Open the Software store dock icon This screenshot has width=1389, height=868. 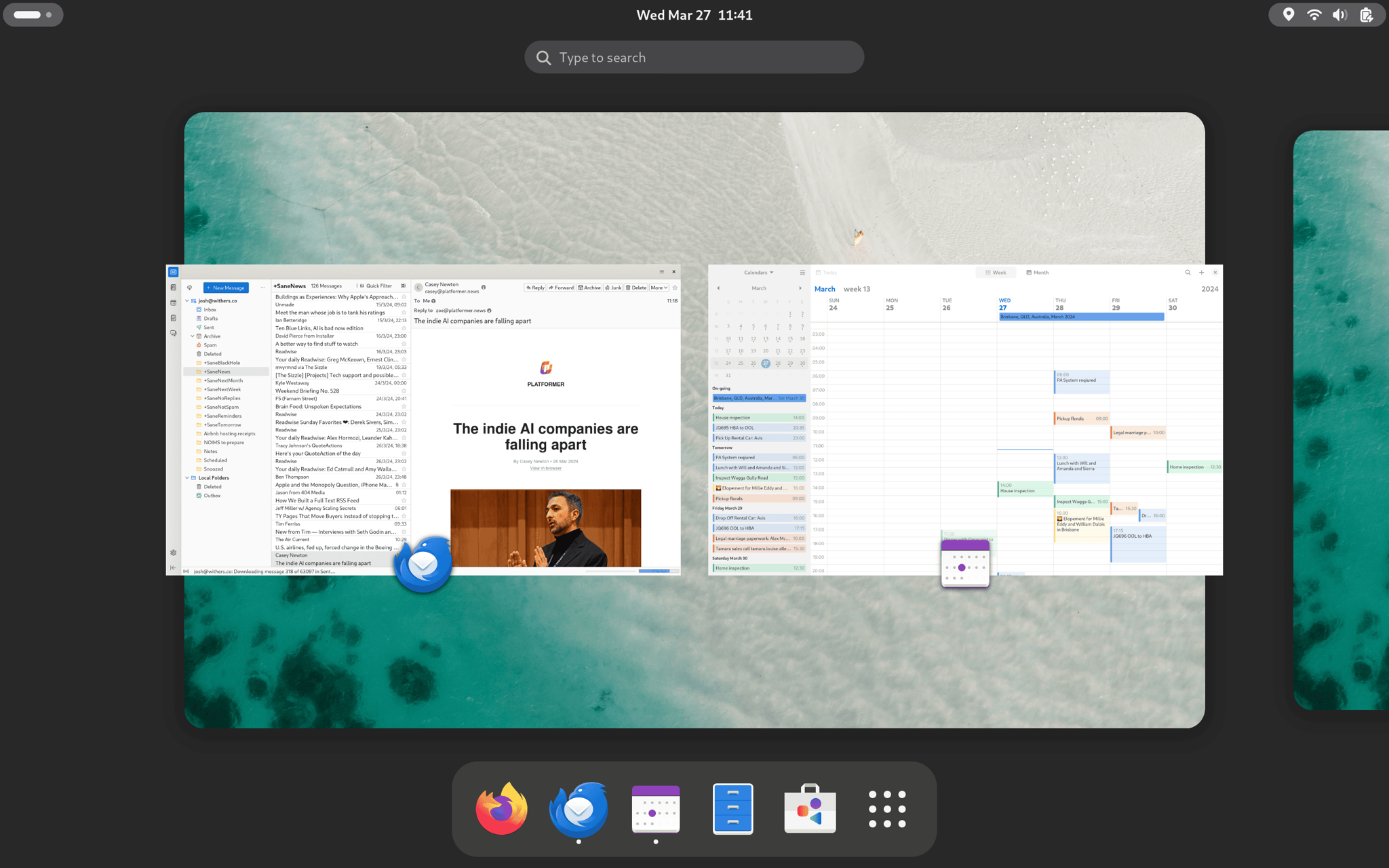810,808
